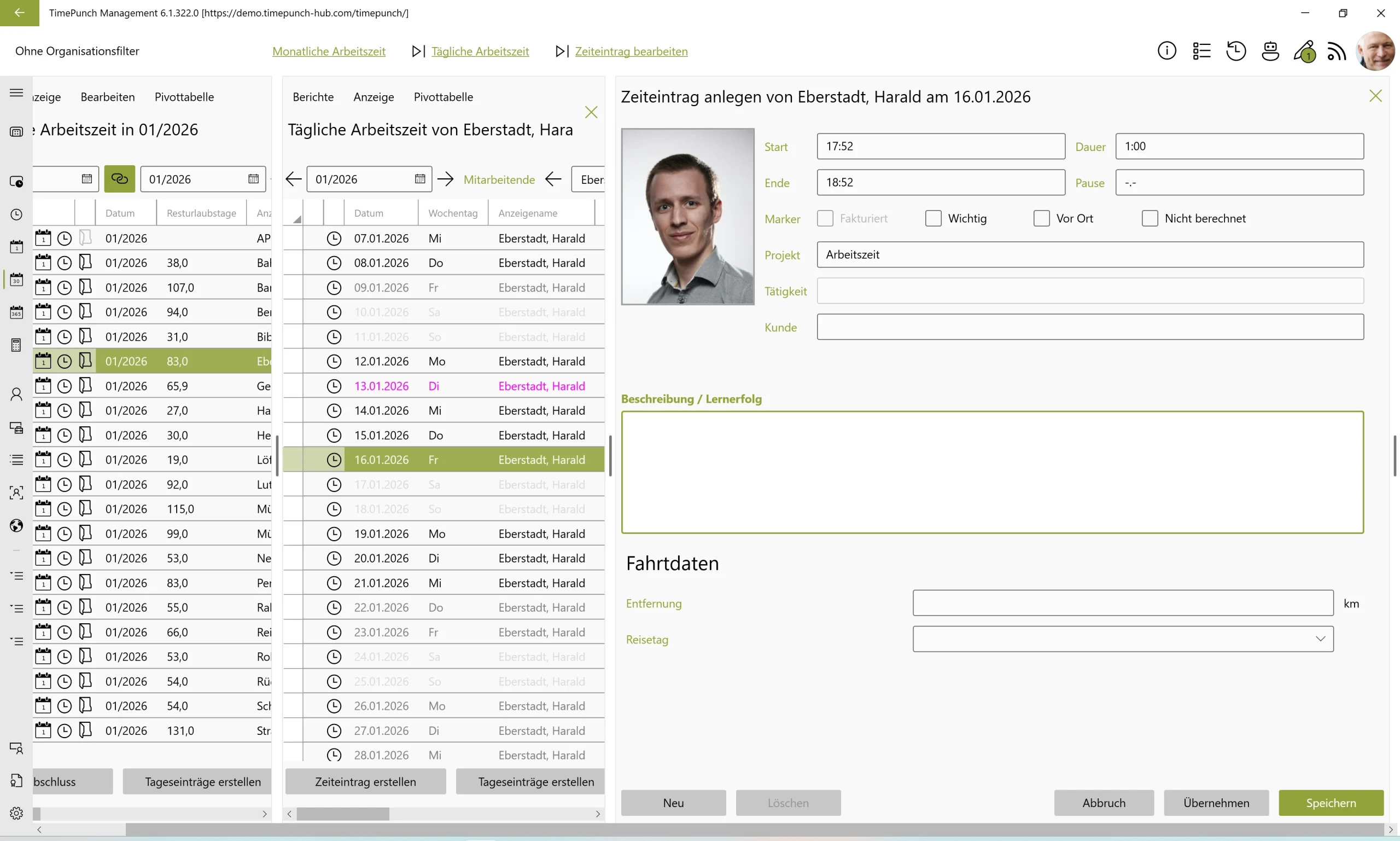
Task: Expand the Reisetag dropdown
Action: pyautogui.click(x=1320, y=639)
